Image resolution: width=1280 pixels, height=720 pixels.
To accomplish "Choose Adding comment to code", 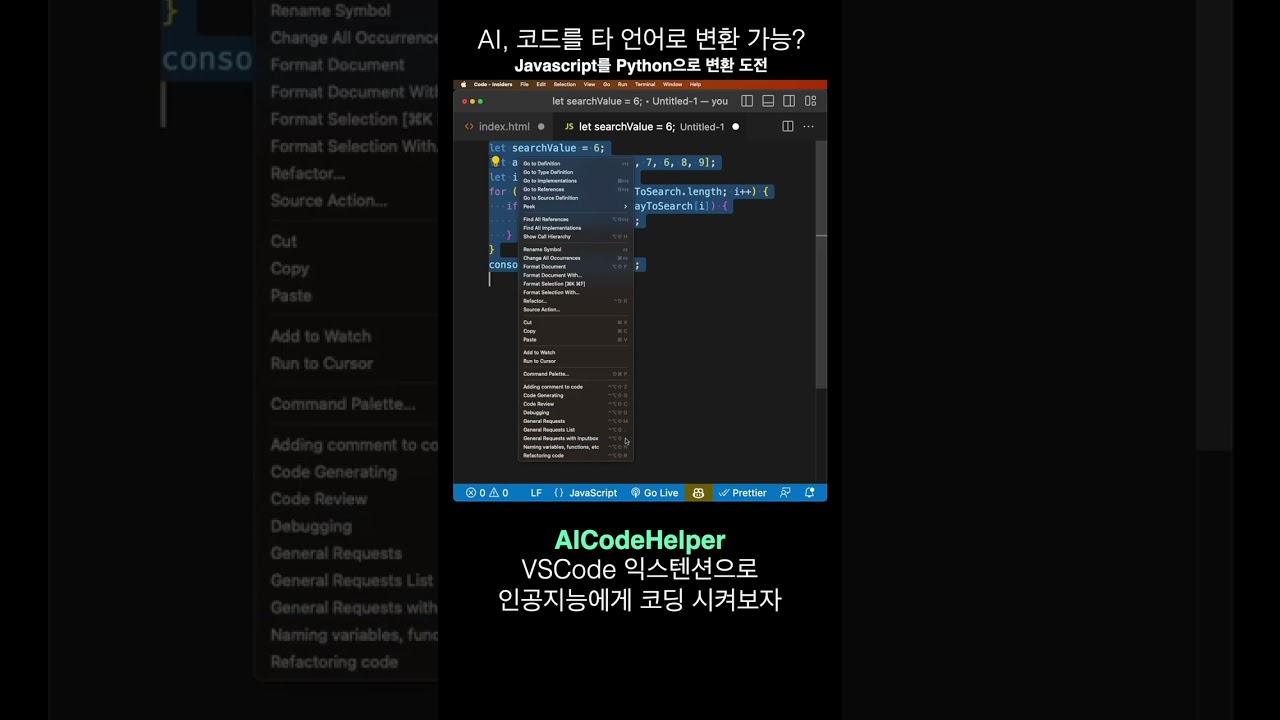I will pyautogui.click(x=575, y=387).
